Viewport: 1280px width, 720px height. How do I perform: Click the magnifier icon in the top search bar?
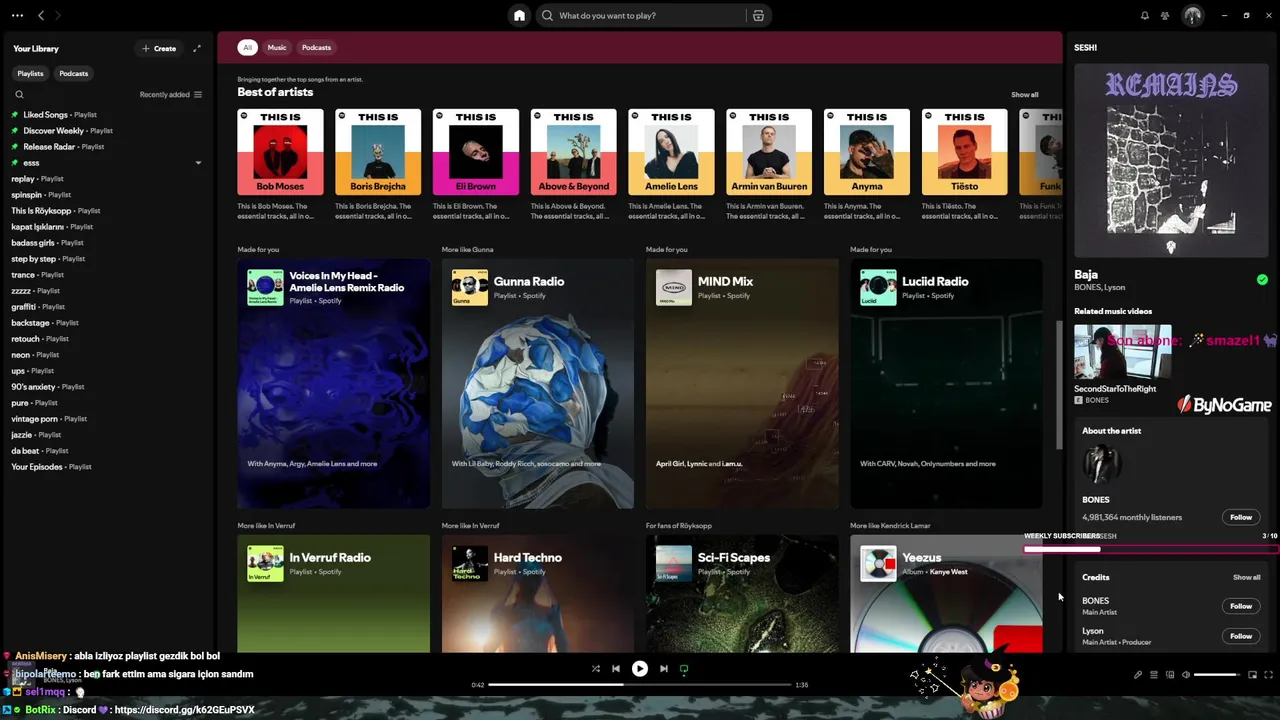(547, 15)
